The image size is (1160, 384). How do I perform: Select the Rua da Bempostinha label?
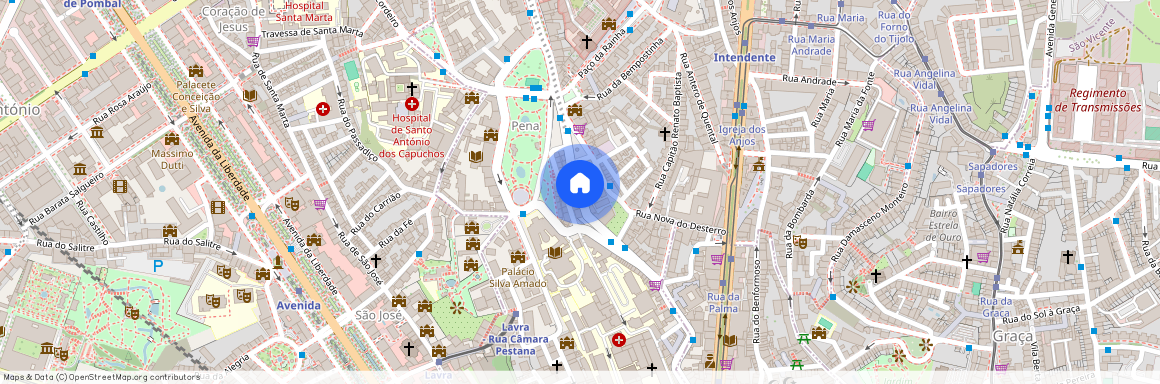631,70
